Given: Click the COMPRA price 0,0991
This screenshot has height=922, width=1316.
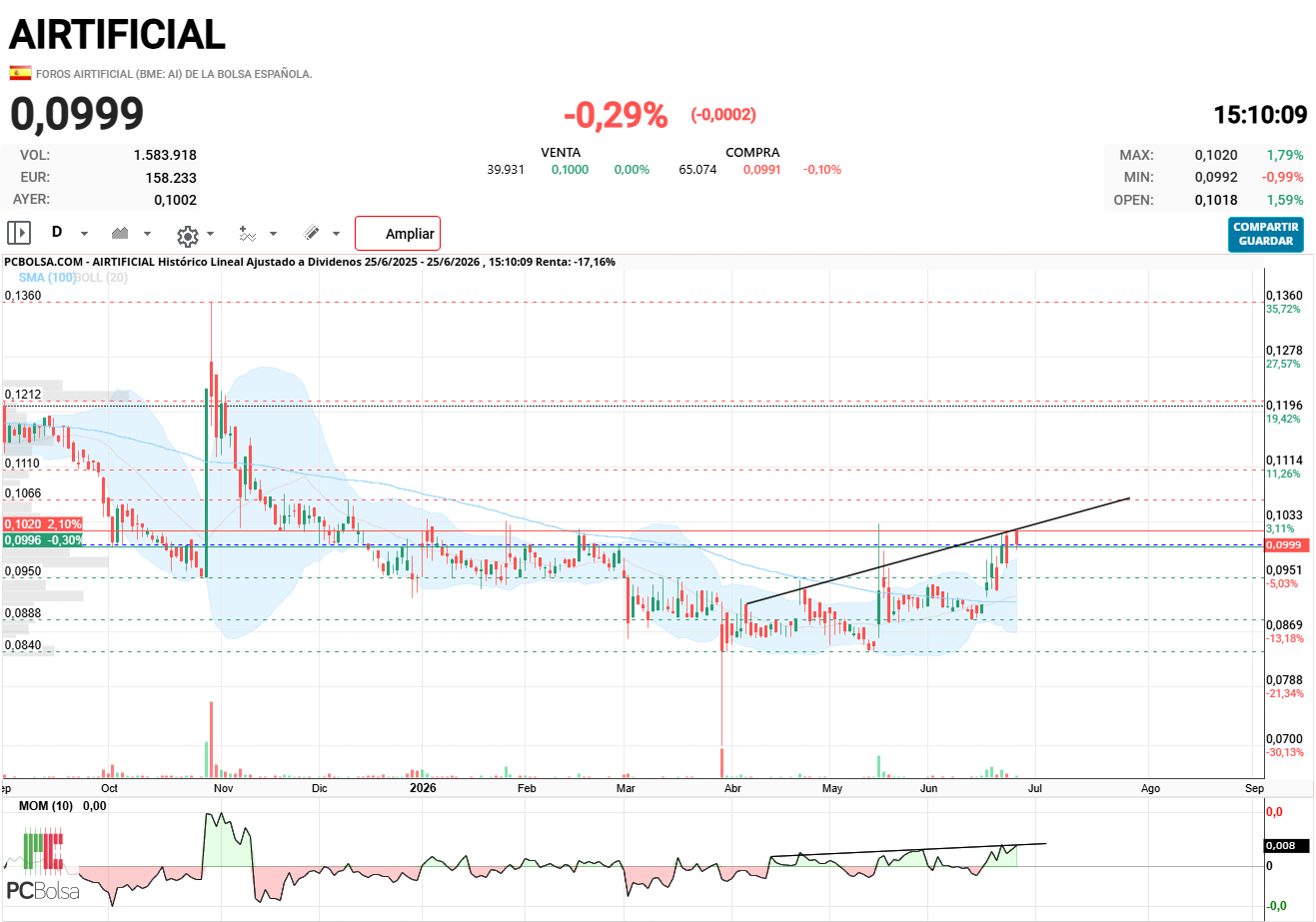Looking at the screenshot, I should coord(761,170).
